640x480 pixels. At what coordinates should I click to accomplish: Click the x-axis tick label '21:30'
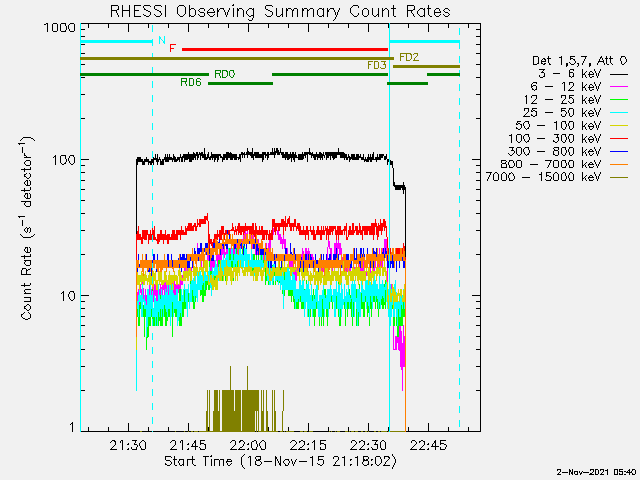tap(128, 445)
